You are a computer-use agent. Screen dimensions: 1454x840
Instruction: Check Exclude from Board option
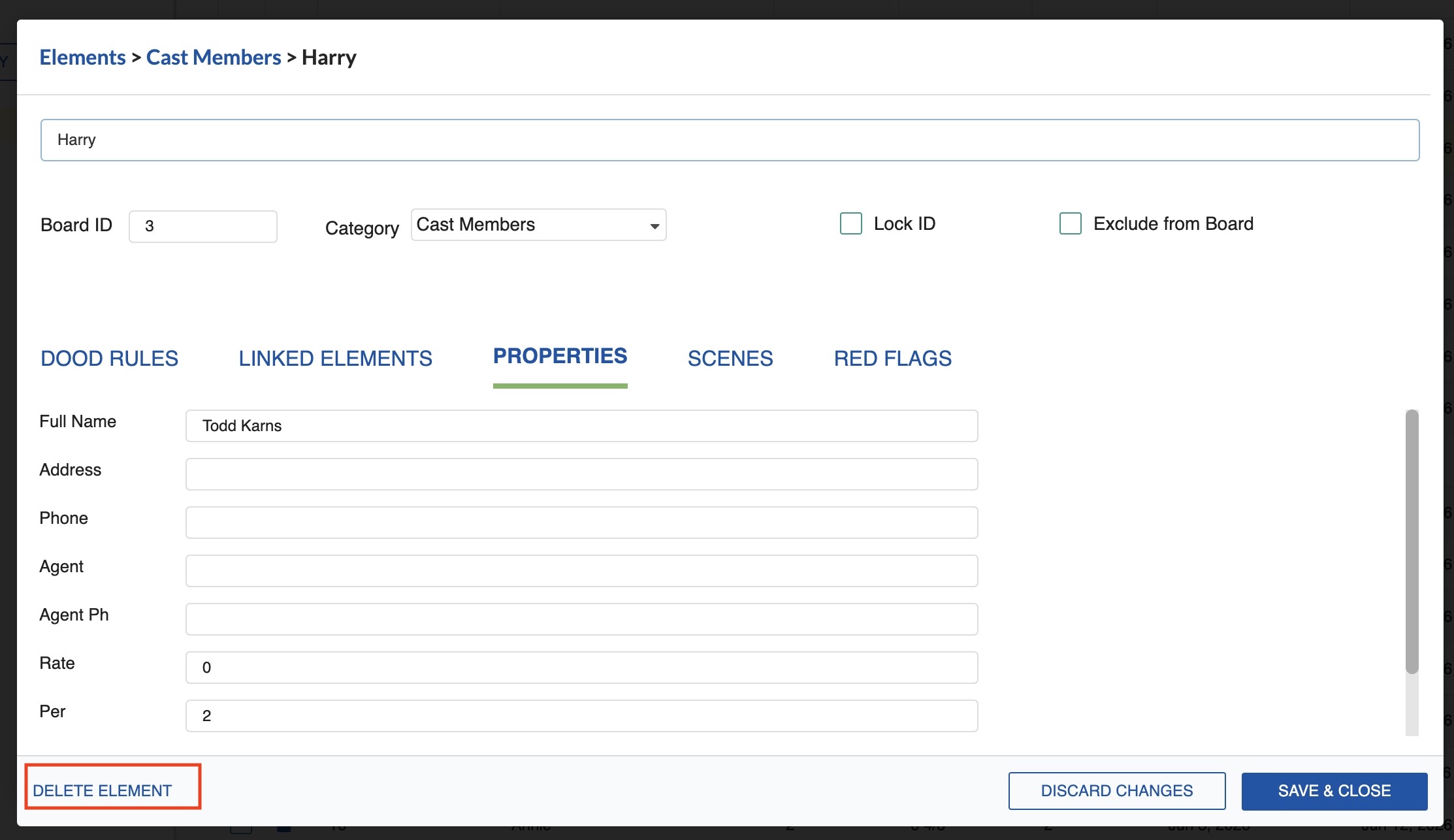[x=1070, y=223]
